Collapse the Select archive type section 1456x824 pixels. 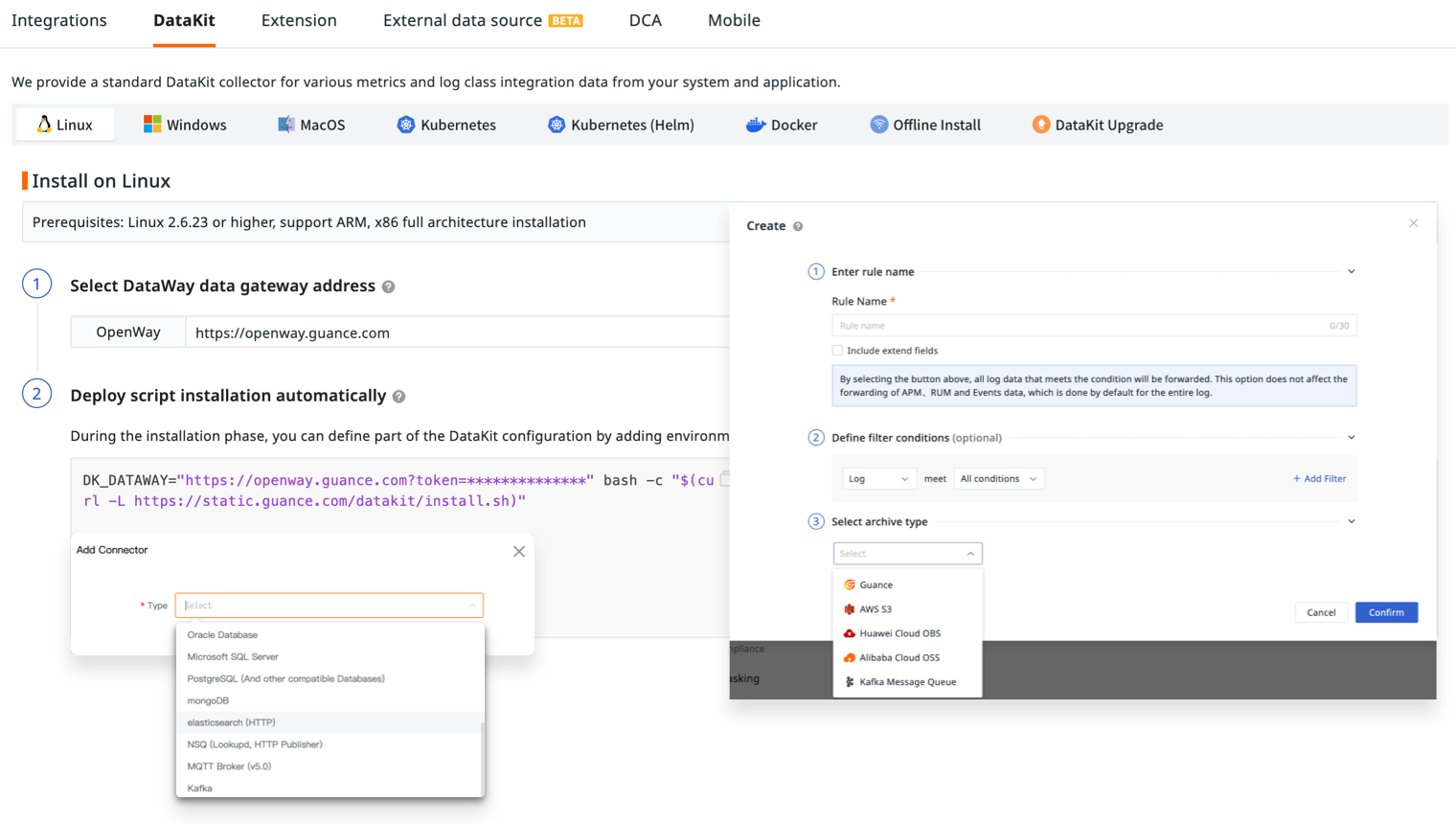click(x=1352, y=522)
